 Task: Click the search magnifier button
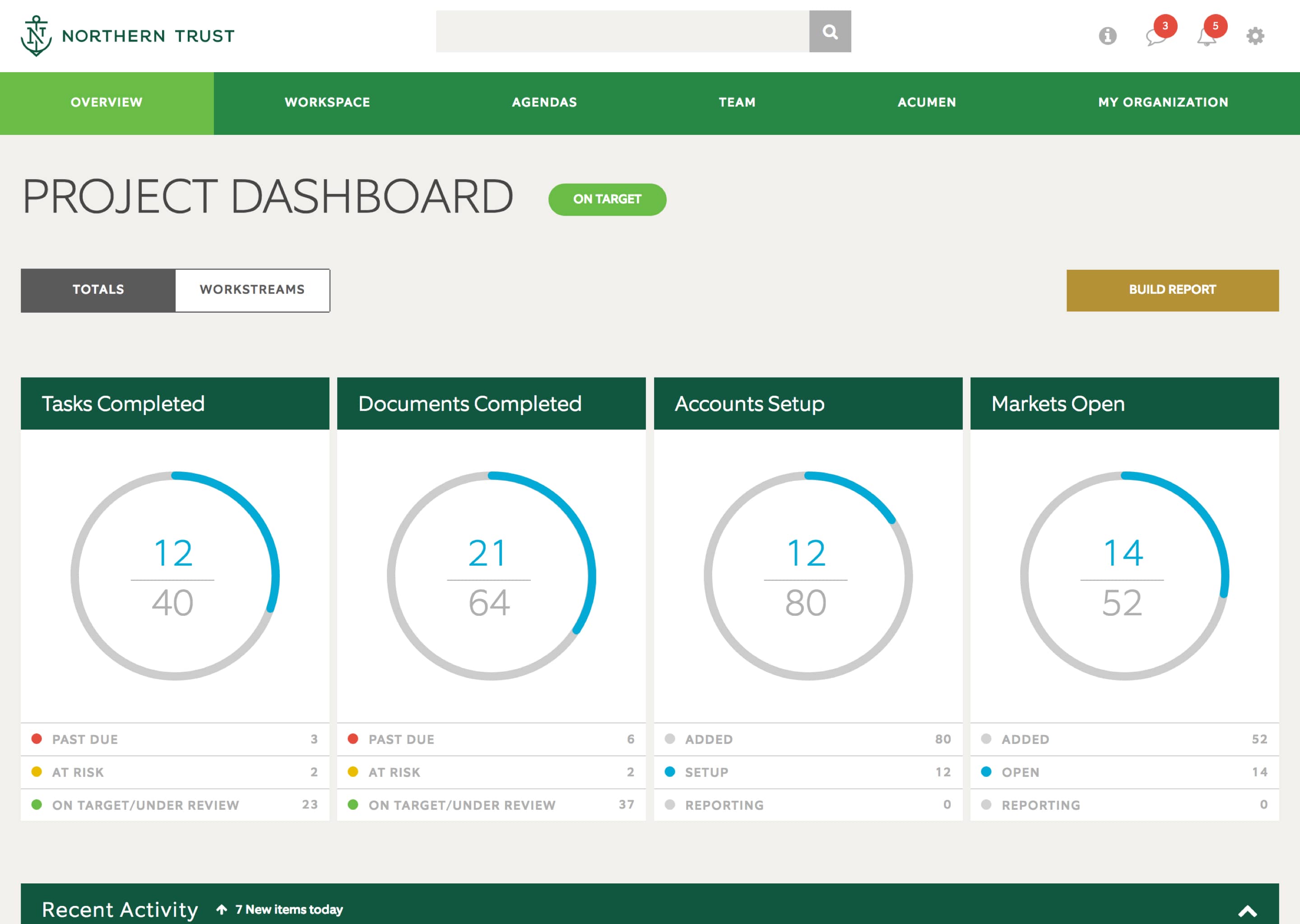click(x=830, y=32)
